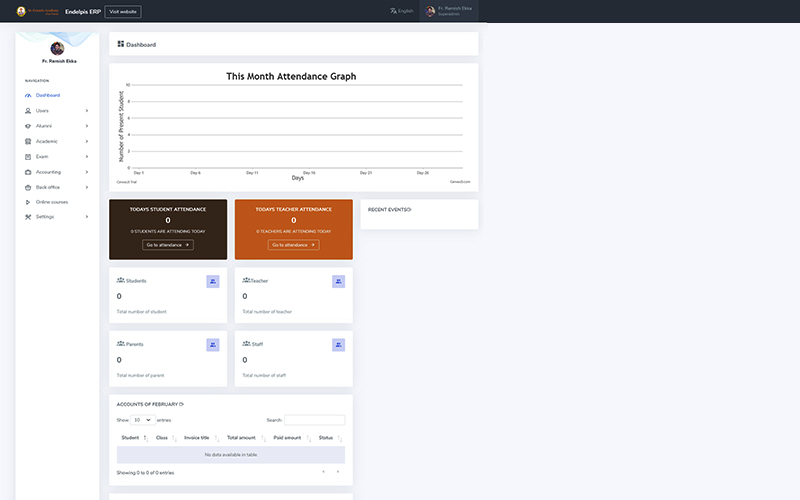
Task: Click the Back office icon
Action: [x=28, y=187]
